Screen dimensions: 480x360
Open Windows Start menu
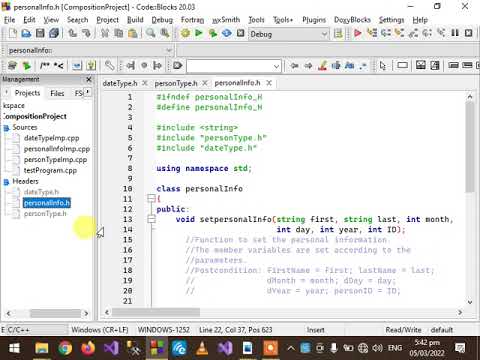click(14, 348)
